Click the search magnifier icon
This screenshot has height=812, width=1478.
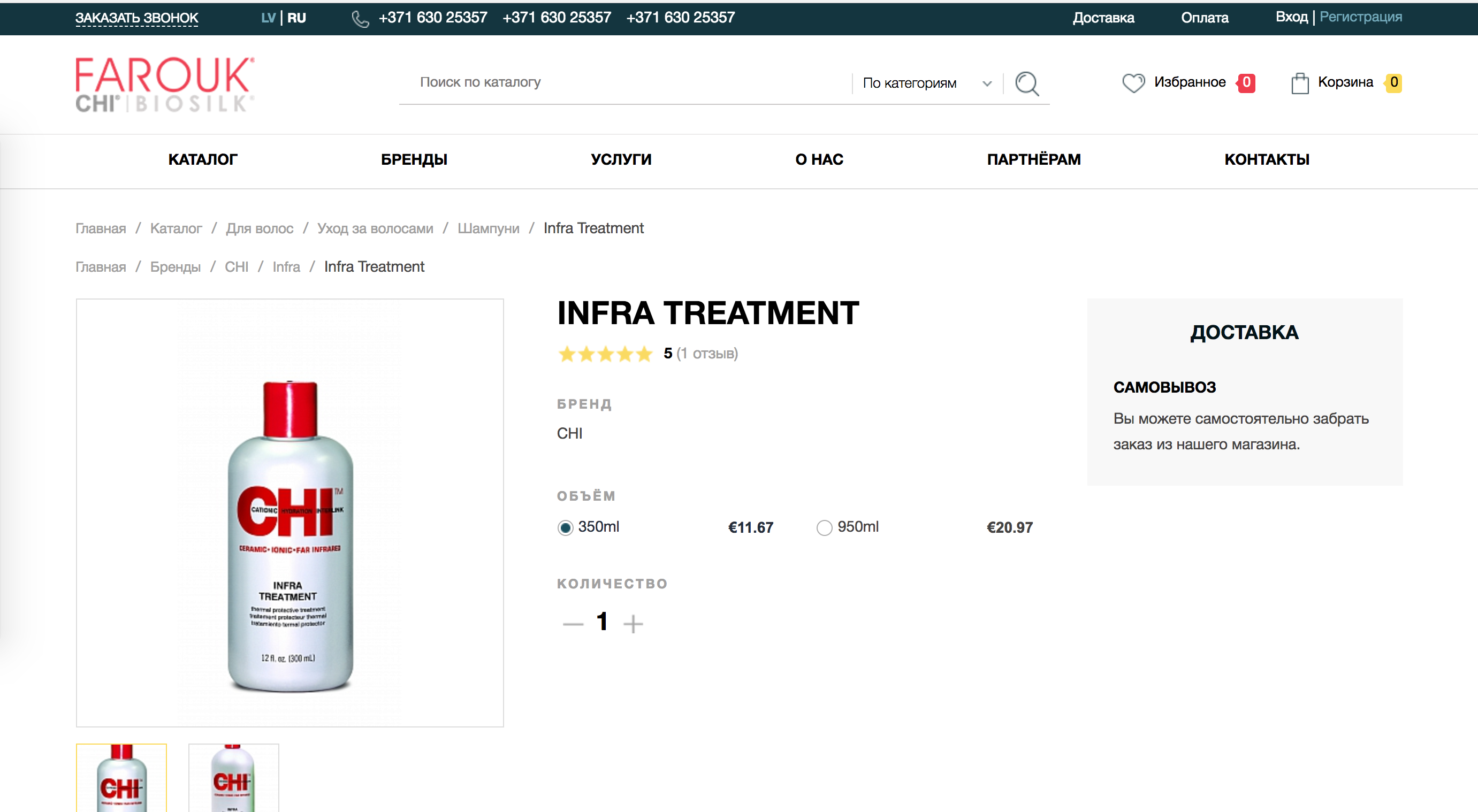[x=1026, y=84]
